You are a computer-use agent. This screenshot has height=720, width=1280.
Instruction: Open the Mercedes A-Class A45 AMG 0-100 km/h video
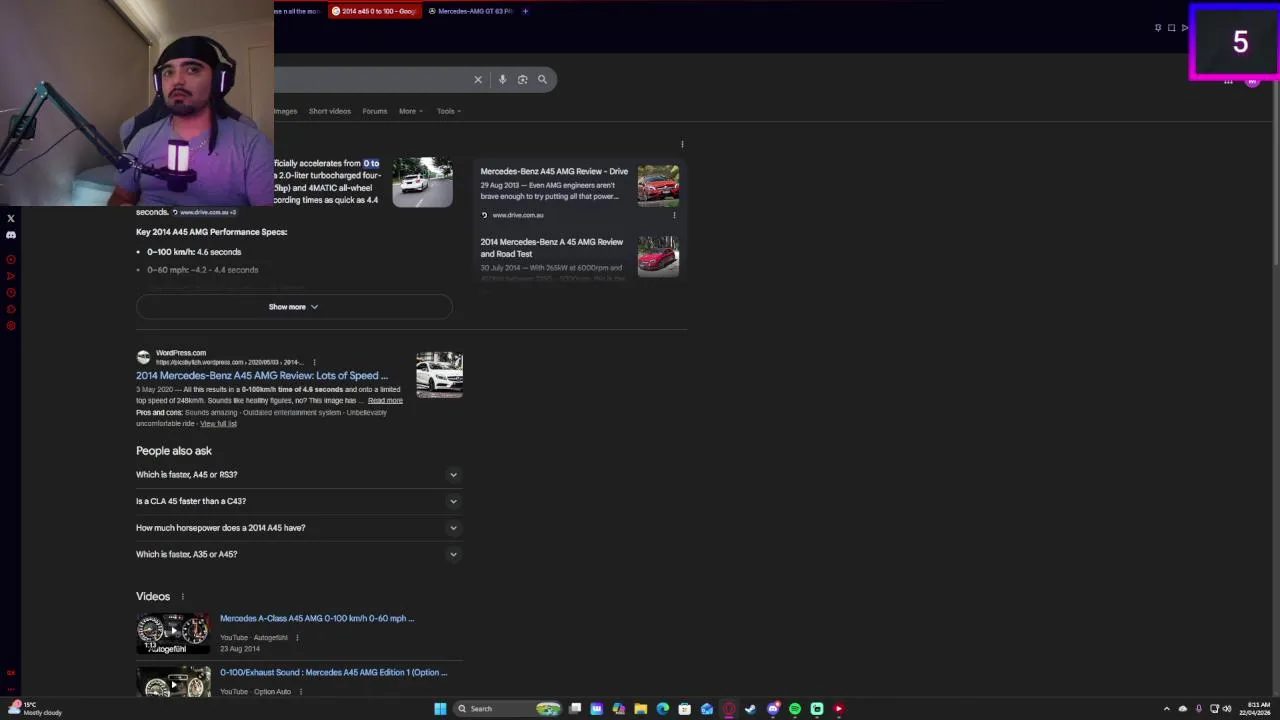[x=317, y=619]
